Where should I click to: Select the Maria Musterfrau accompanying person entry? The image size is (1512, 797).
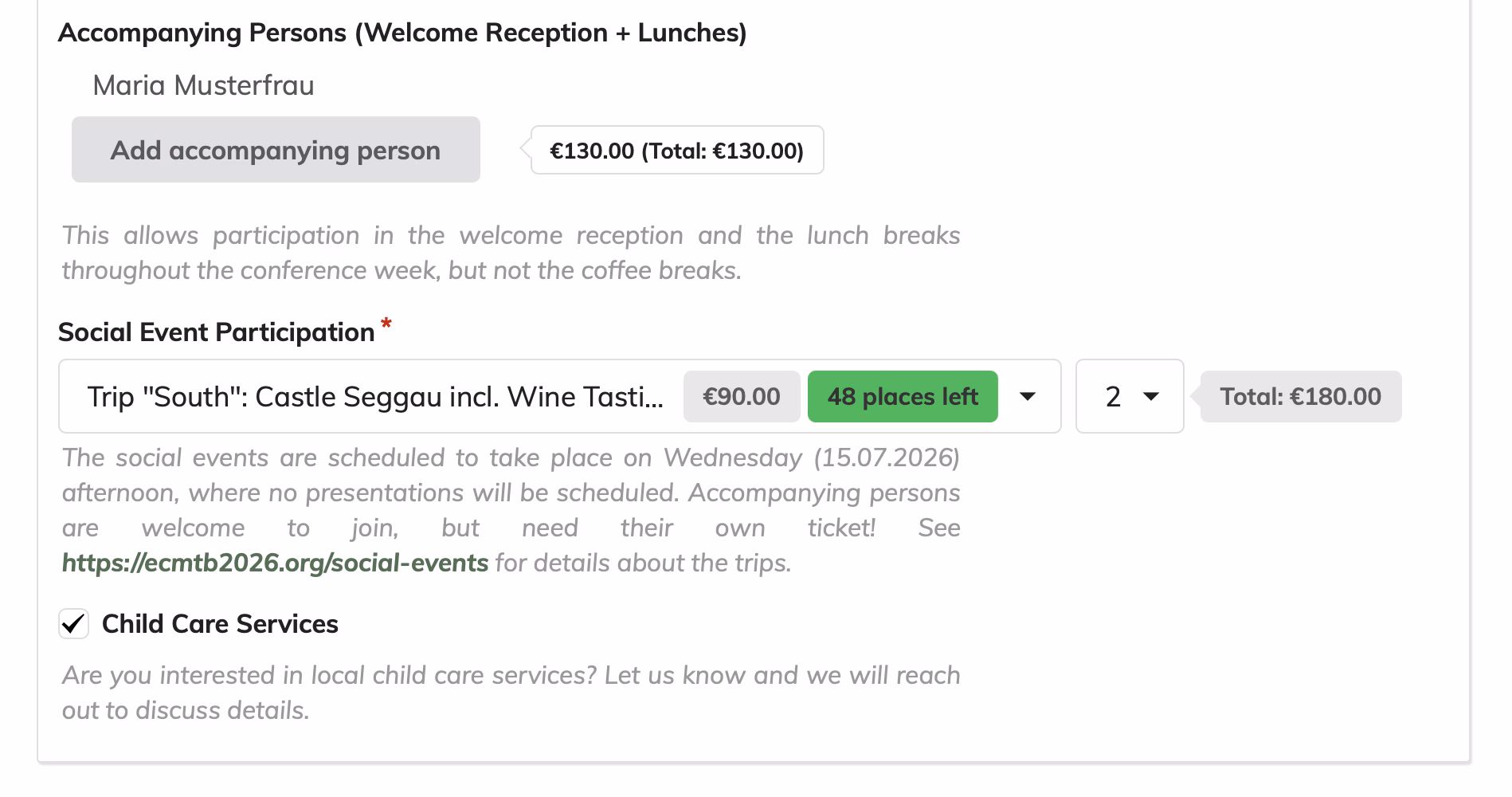click(203, 85)
